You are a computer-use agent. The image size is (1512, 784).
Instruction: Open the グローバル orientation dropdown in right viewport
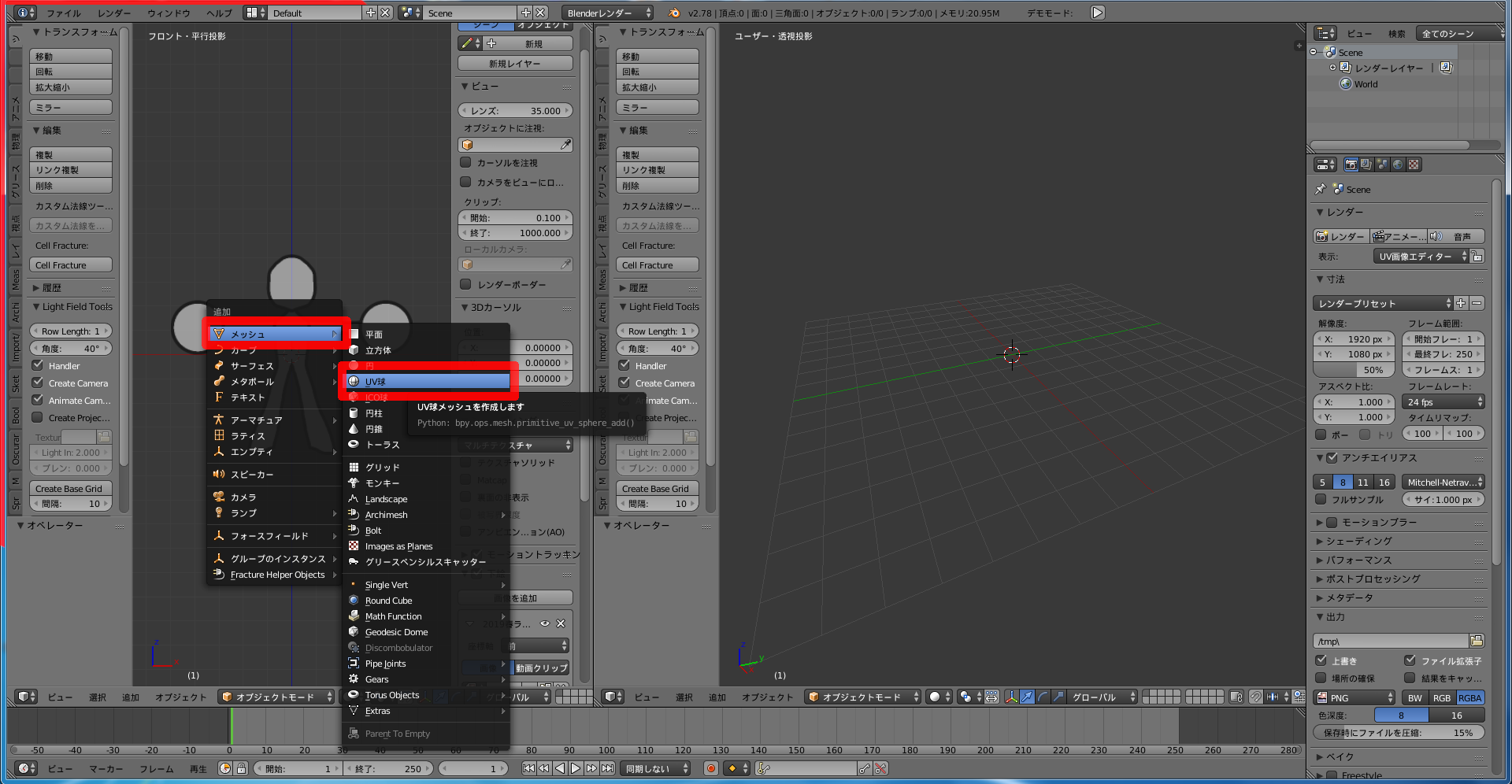click(1102, 697)
